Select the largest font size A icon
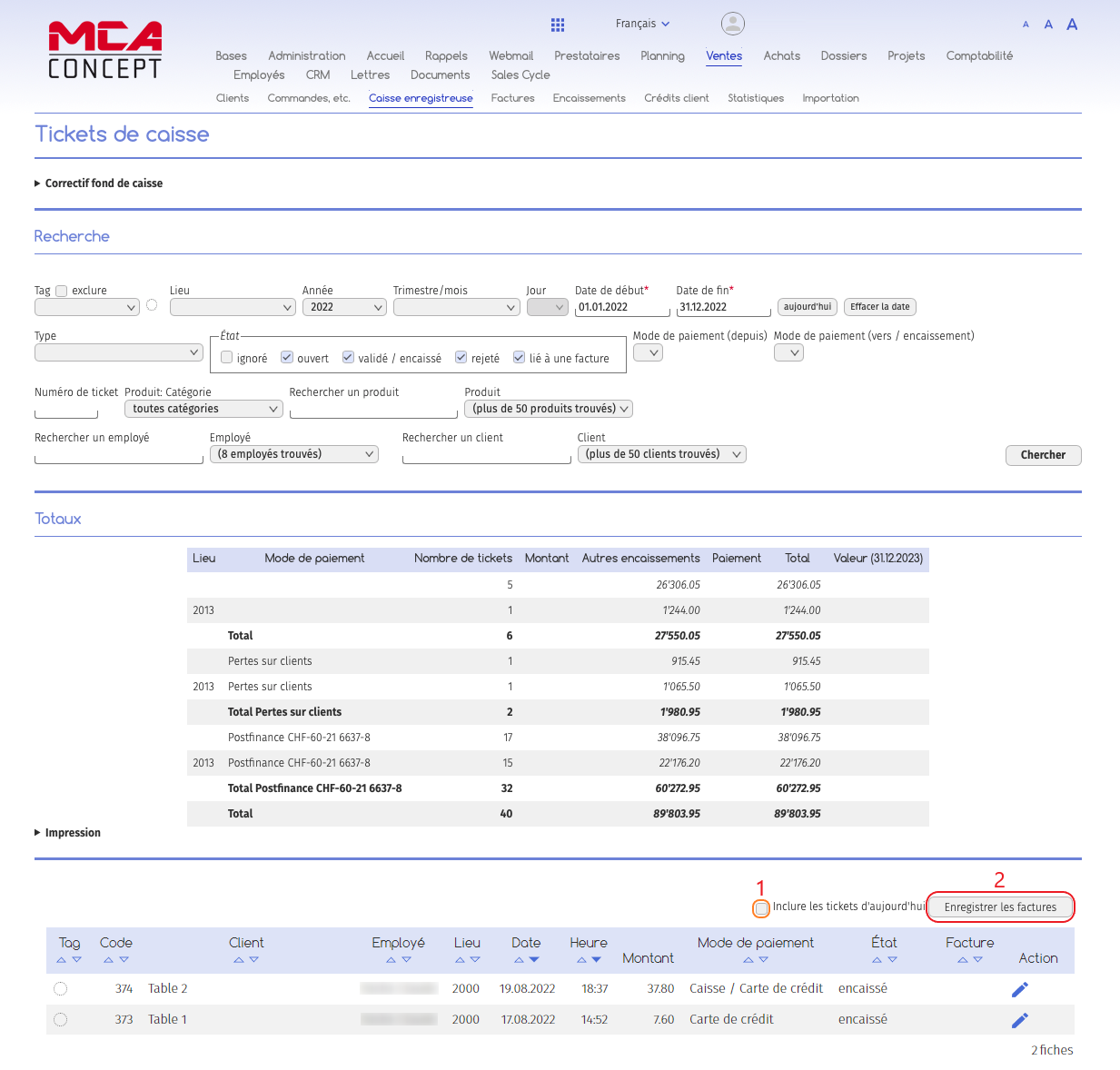Viewport: 1120px width, 1070px height. 1072,24
